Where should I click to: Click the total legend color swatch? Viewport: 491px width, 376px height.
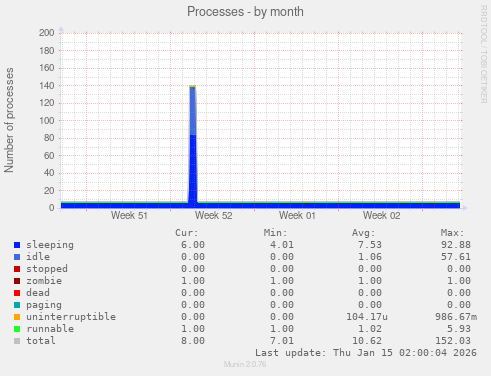(x=17, y=341)
